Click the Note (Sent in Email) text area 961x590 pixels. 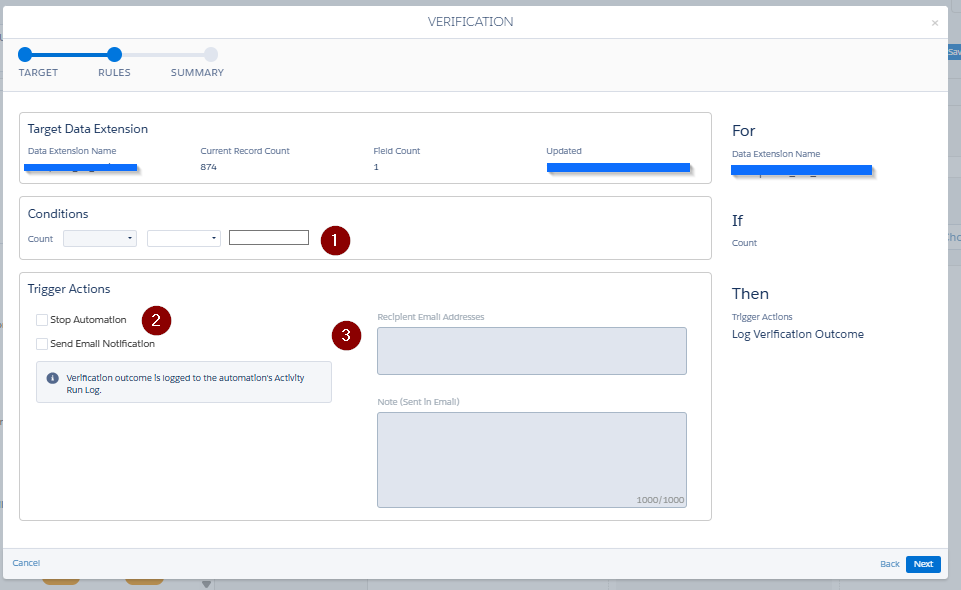click(x=532, y=460)
